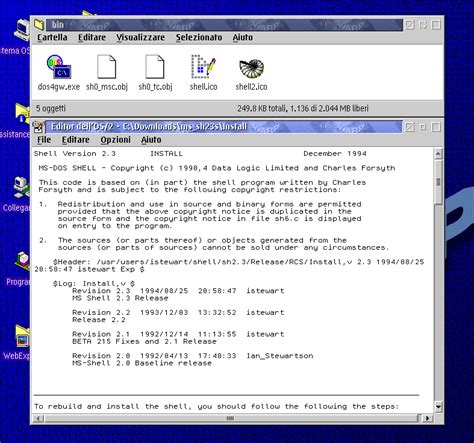Click editor vertical scrollbar down arrow
The image size is (474, 443).
(438, 407)
